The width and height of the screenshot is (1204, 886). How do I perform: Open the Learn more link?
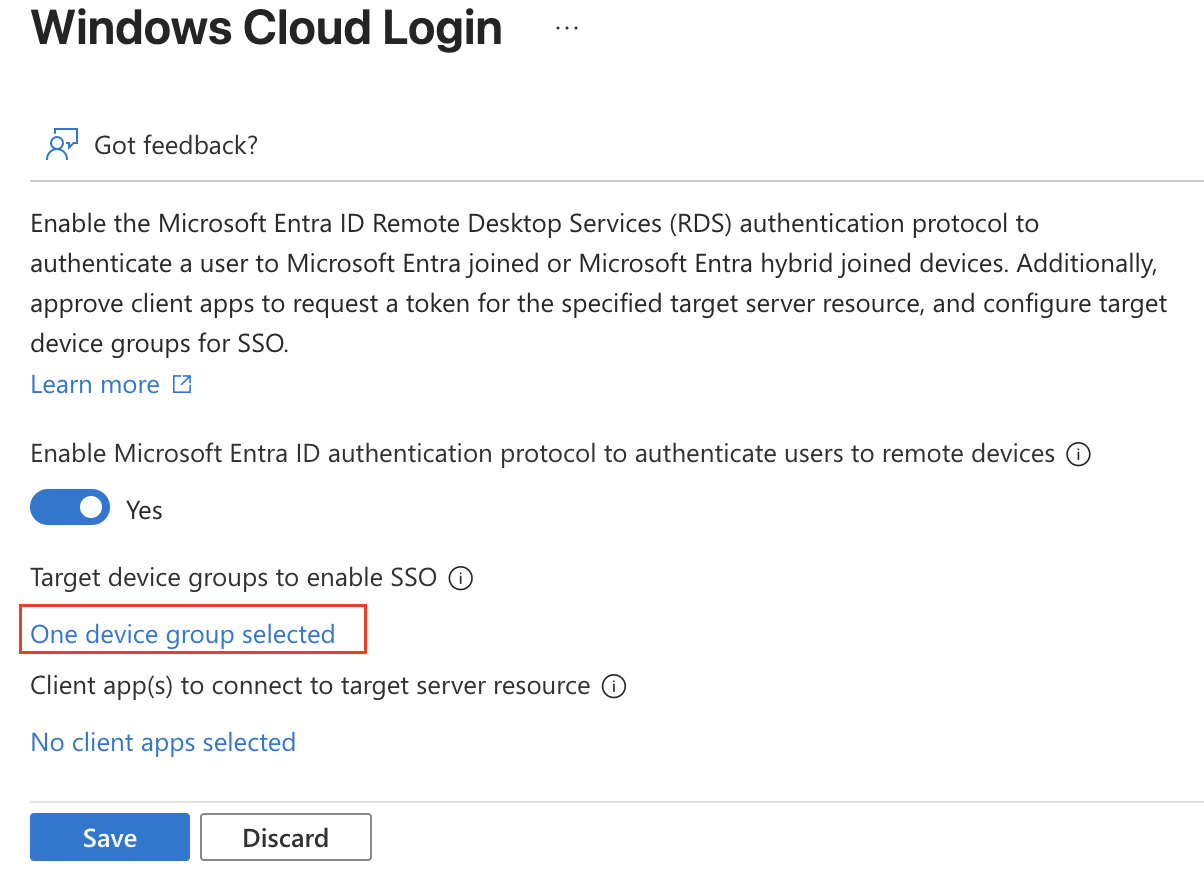tap(95, 385)
